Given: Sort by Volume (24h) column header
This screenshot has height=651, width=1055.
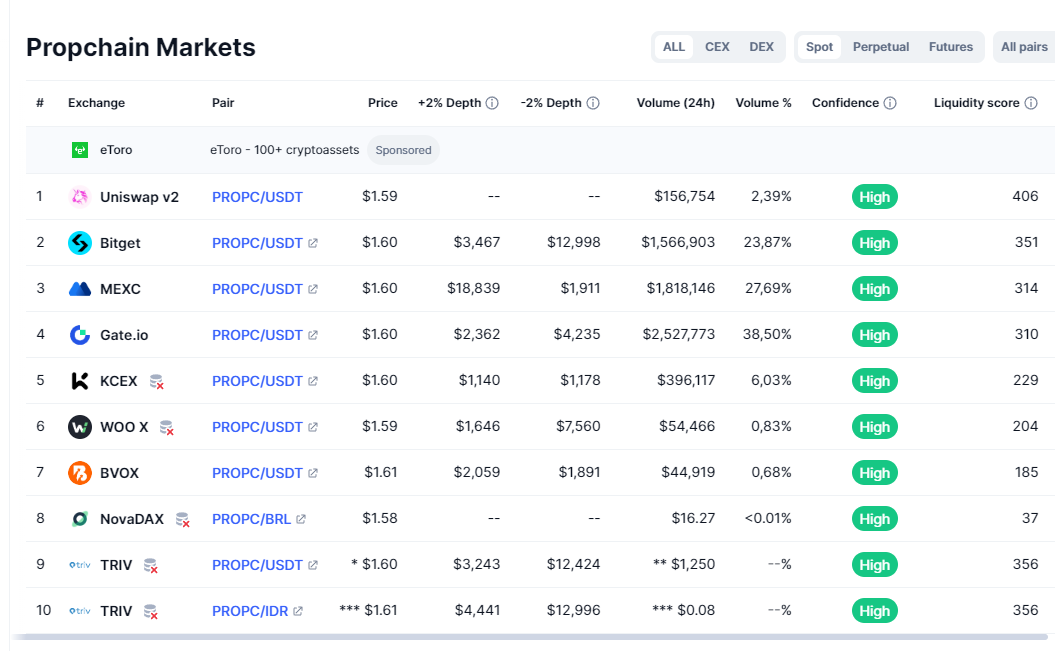Looking at the screenshot, I should tap(676, 103).
